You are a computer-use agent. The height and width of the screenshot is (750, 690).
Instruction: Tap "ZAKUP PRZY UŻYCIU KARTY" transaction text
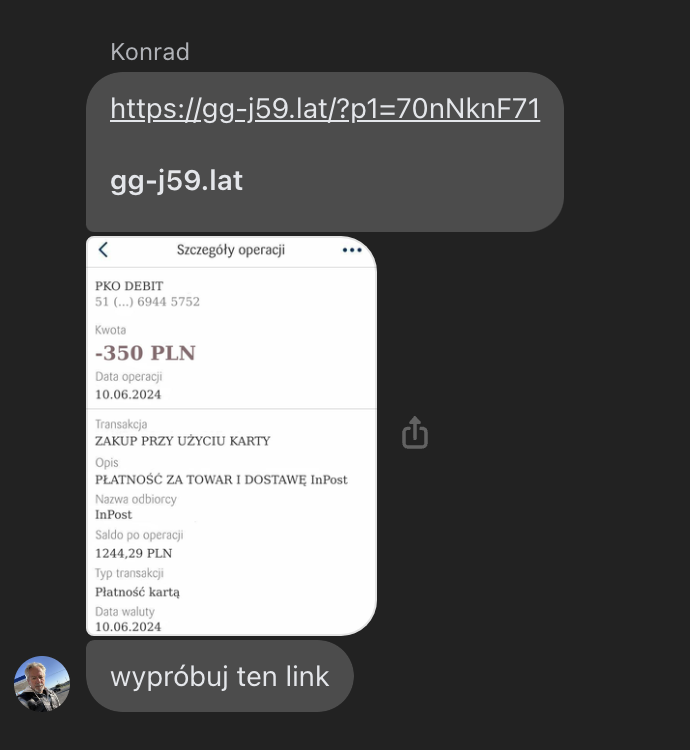pos(183,441)
